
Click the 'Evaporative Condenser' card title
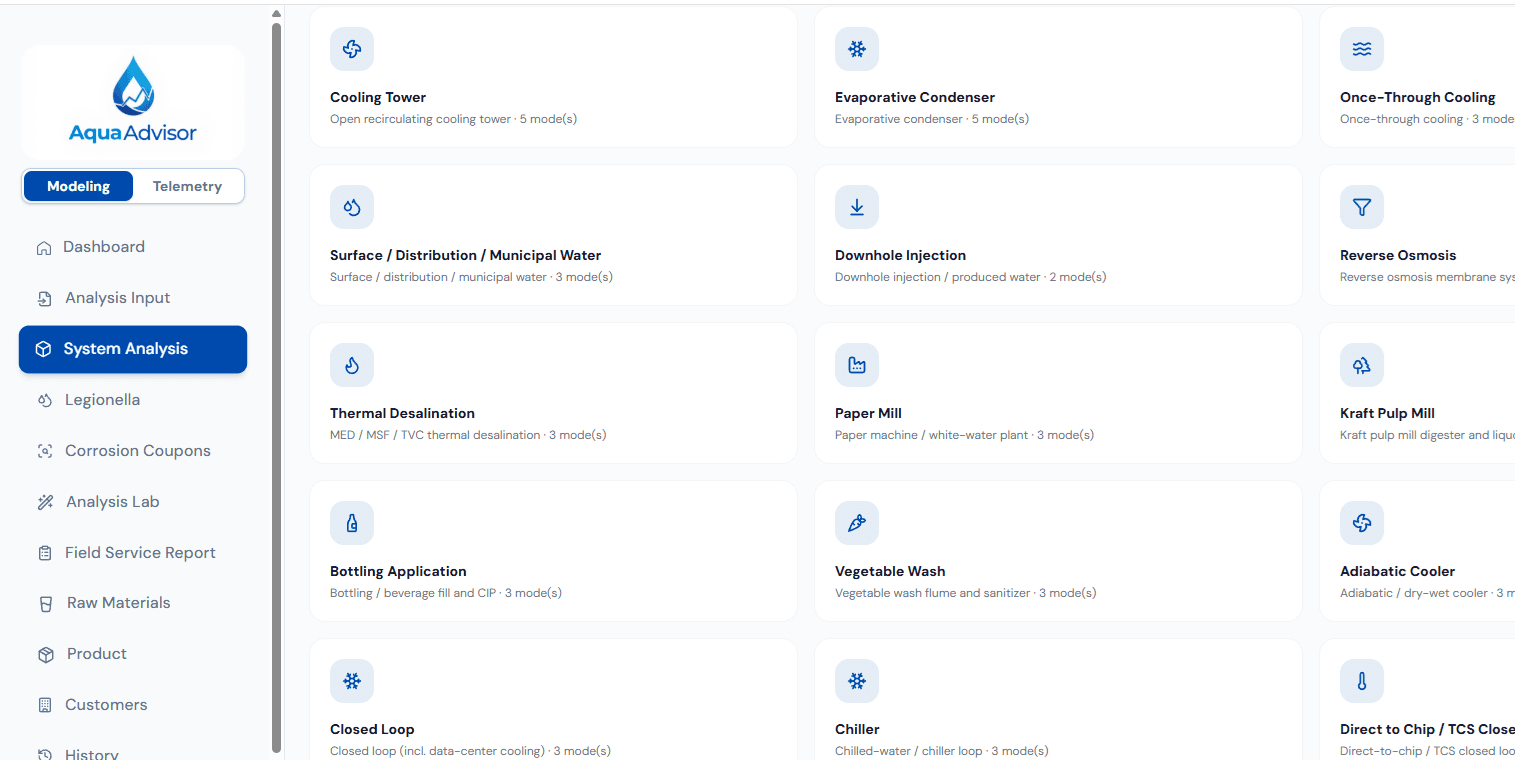tap(915, 97)
